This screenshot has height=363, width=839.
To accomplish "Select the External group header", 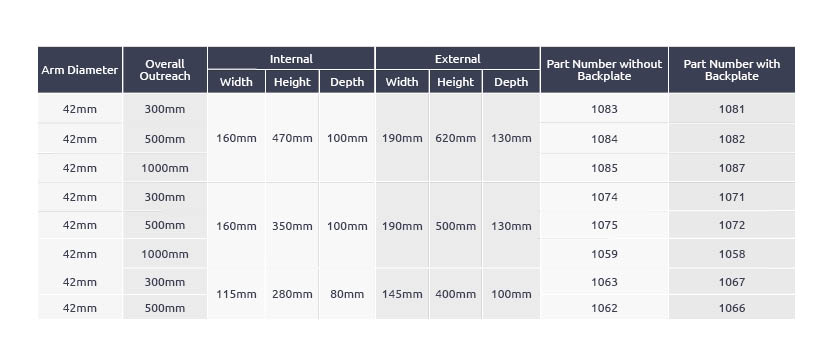I will click(x=457, y=58).
